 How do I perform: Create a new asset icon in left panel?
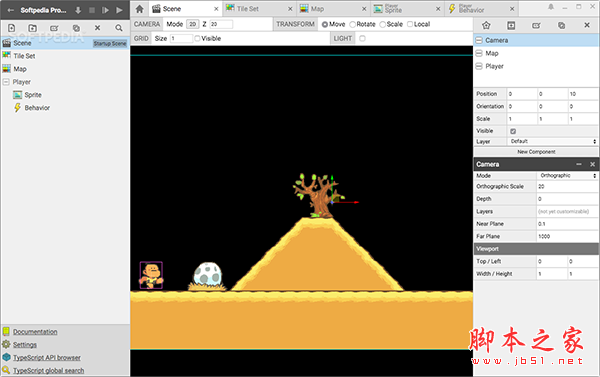tap(11, 28)
